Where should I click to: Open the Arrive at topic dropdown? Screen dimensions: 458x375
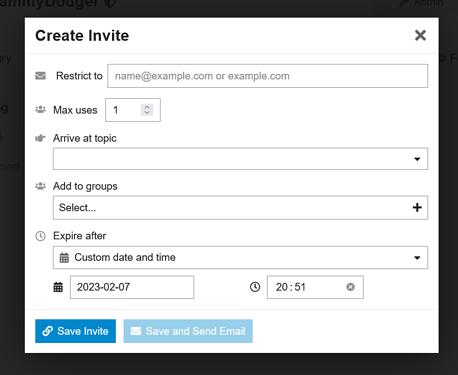(240, 159)
